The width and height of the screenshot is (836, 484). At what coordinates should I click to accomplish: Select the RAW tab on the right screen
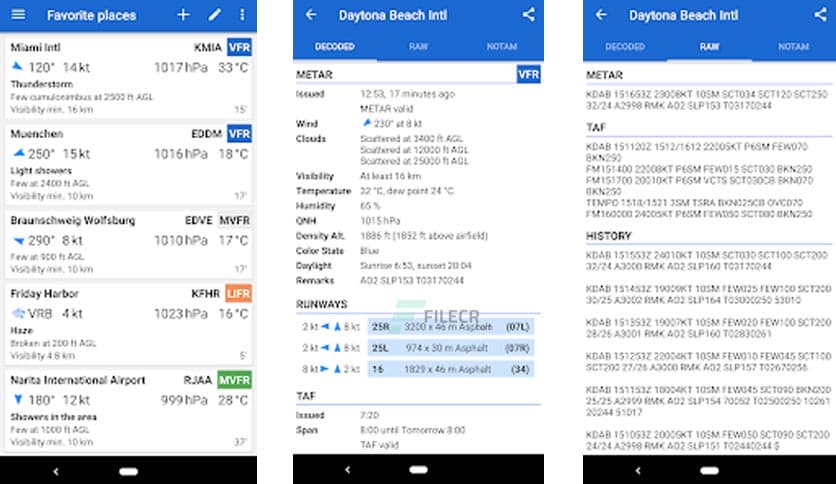tap(709, 46)
